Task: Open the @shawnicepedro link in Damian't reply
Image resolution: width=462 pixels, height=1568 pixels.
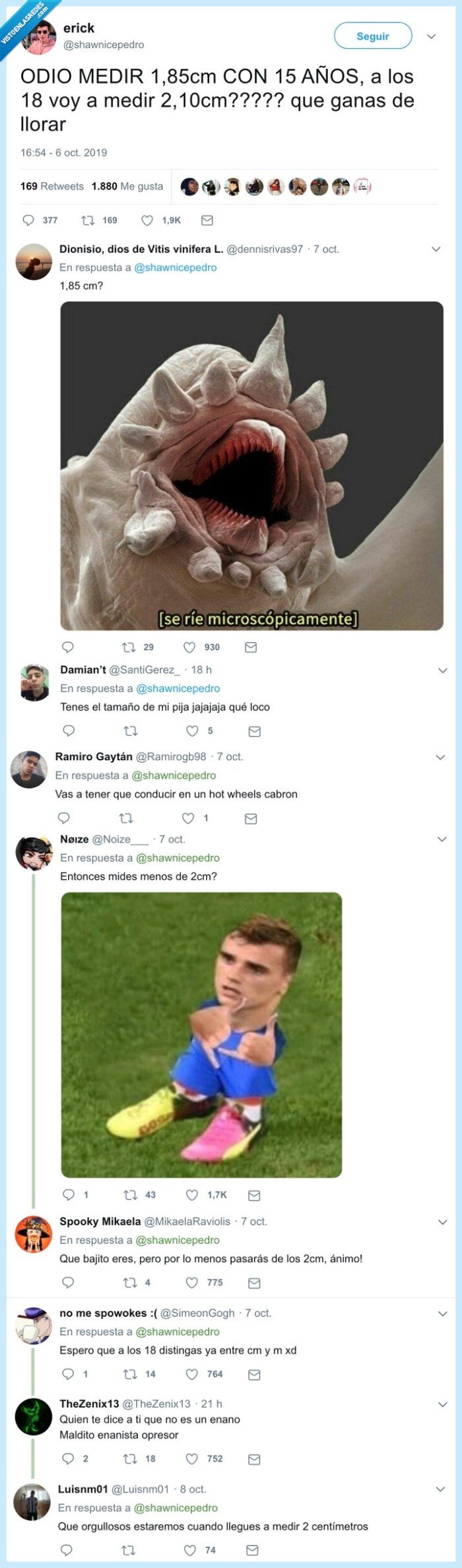Action: [178, 688]
